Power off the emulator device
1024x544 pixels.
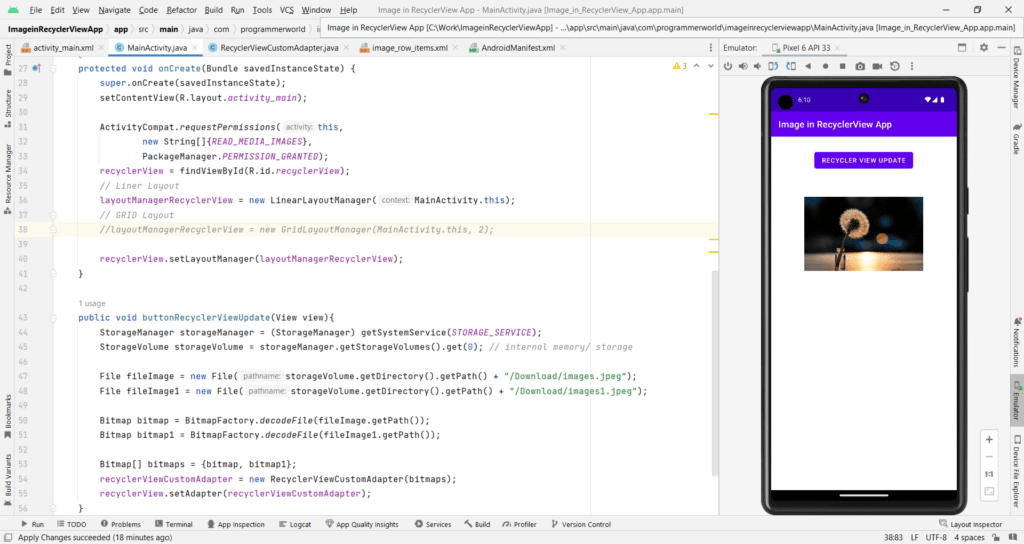pos(728,66)
